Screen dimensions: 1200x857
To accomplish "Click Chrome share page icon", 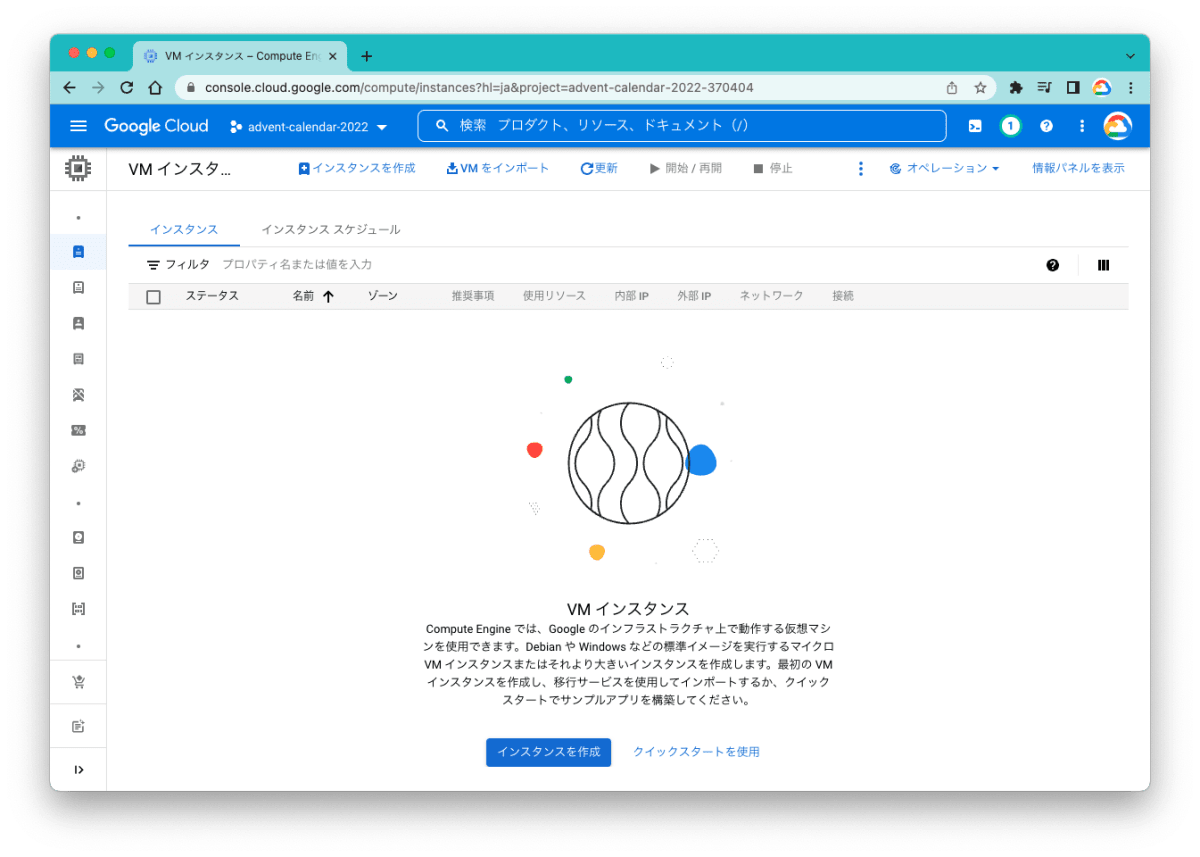I will pos(952,88).
